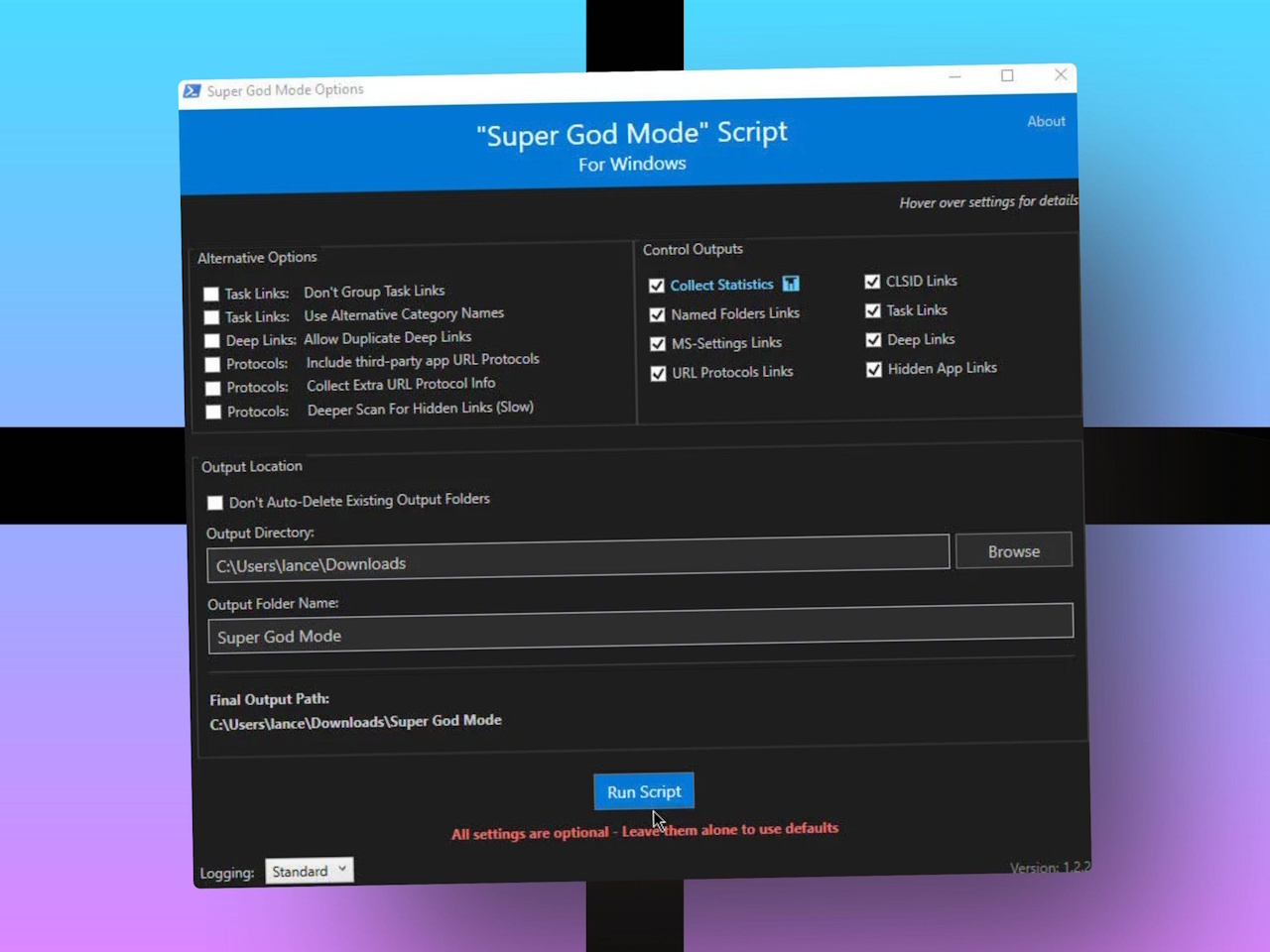This screenshot has height=952, width=1270.
Task: Check Include third-party app URL Protocols
Action: pyautogui.click(x=213, y=364)
